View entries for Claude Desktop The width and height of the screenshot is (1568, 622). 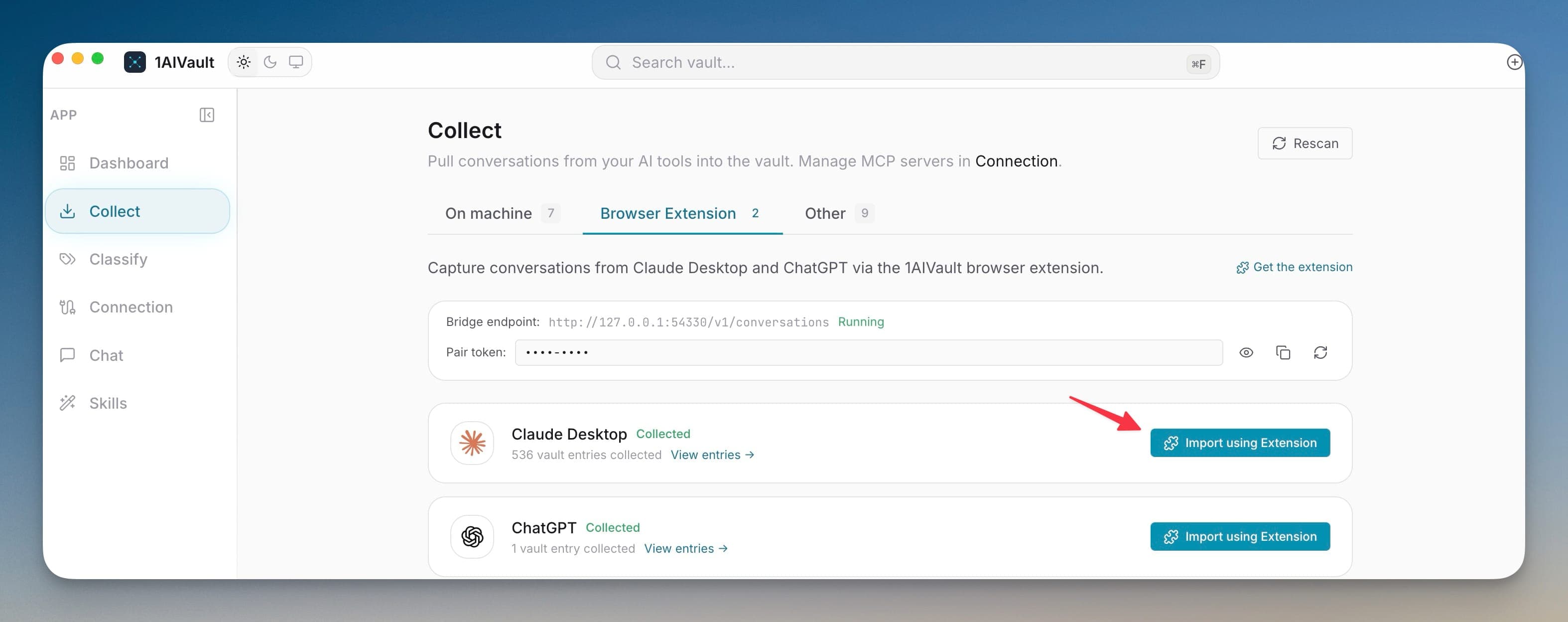(712, 455)
